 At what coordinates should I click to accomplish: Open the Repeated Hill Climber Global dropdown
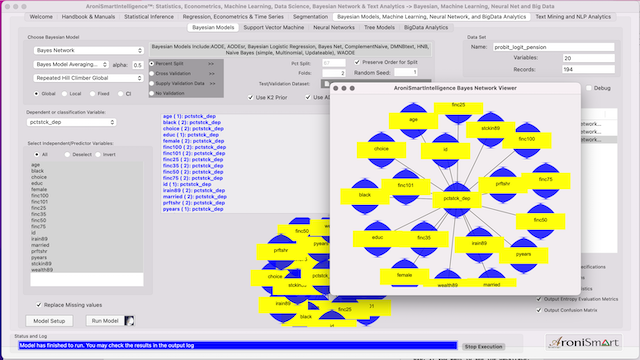pyautogui.click(x=88, y=78)
